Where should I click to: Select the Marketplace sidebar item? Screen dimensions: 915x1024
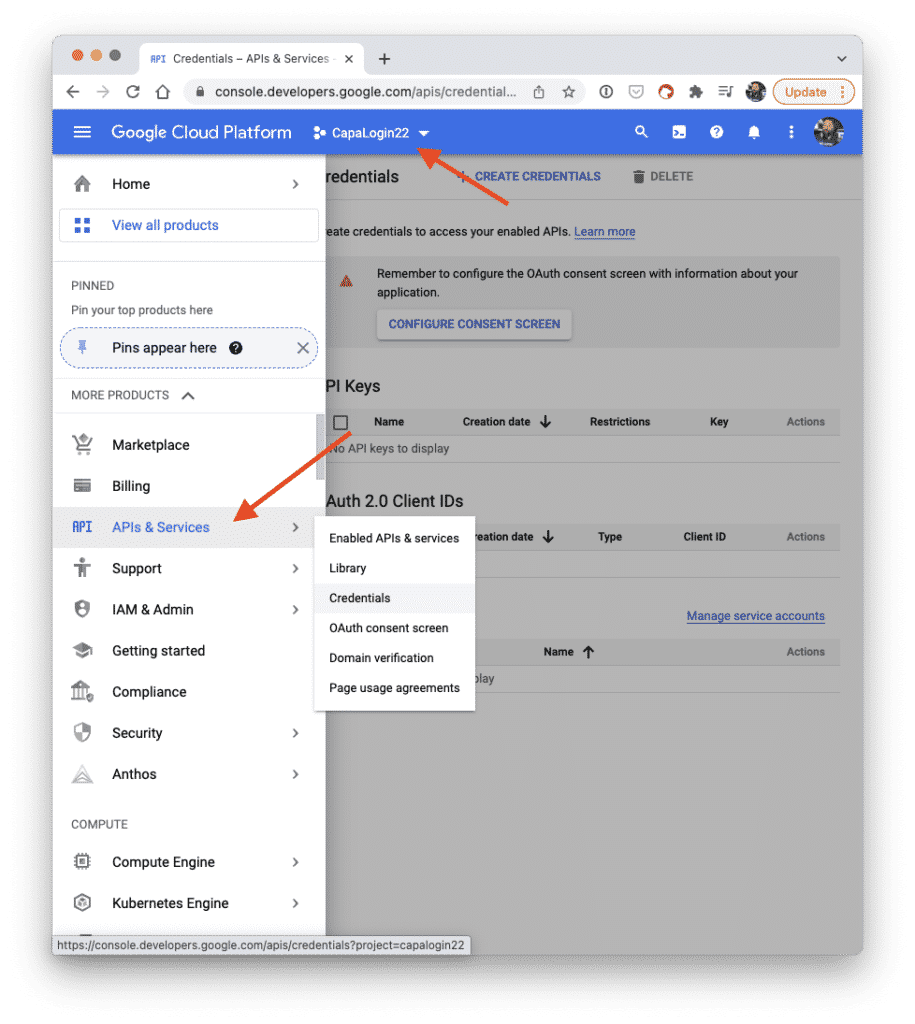pyautogui.click(x=150, y=444)
